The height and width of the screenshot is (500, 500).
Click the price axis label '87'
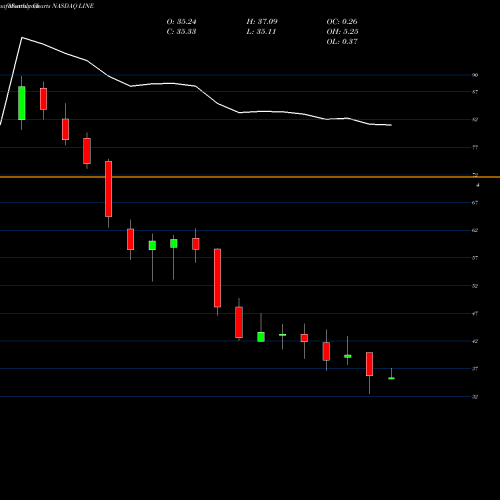pyautogui.click(x=475, y=92)
